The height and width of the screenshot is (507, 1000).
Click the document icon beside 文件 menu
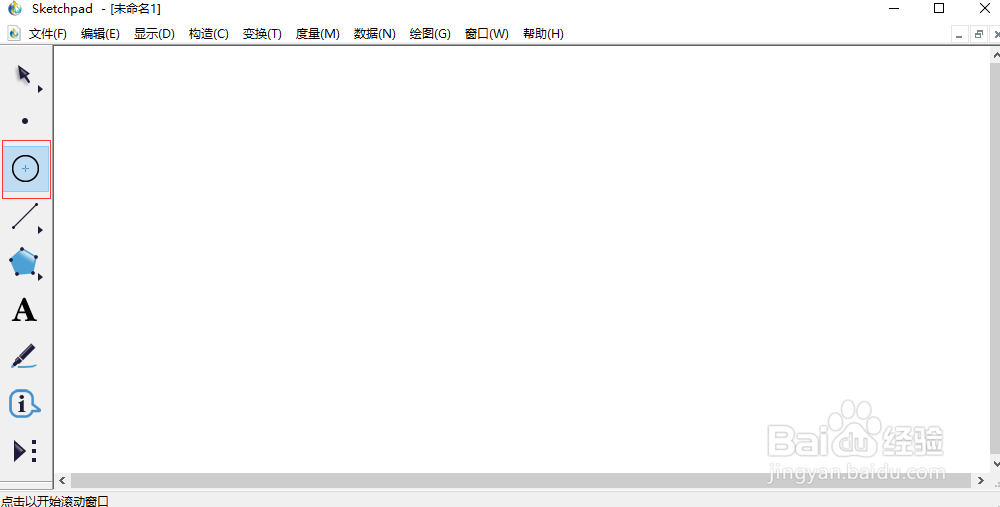[x=14, y=33]
